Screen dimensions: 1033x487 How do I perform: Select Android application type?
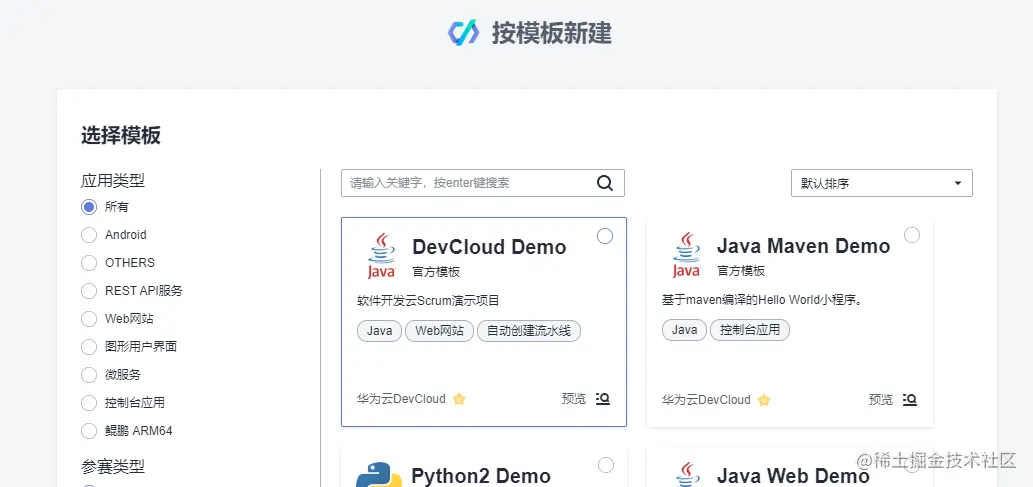[x=89, y=235]
